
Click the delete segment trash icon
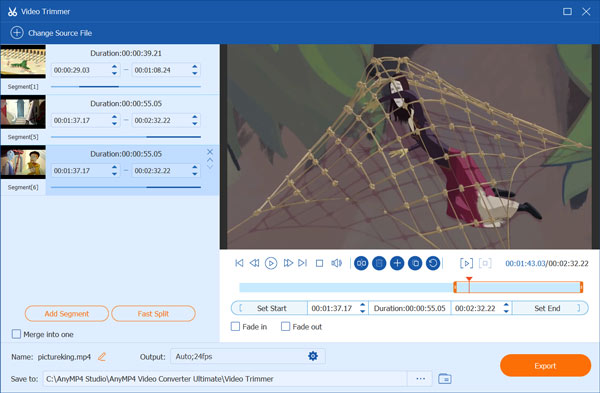pyautogui.click(x=379, y=263)
